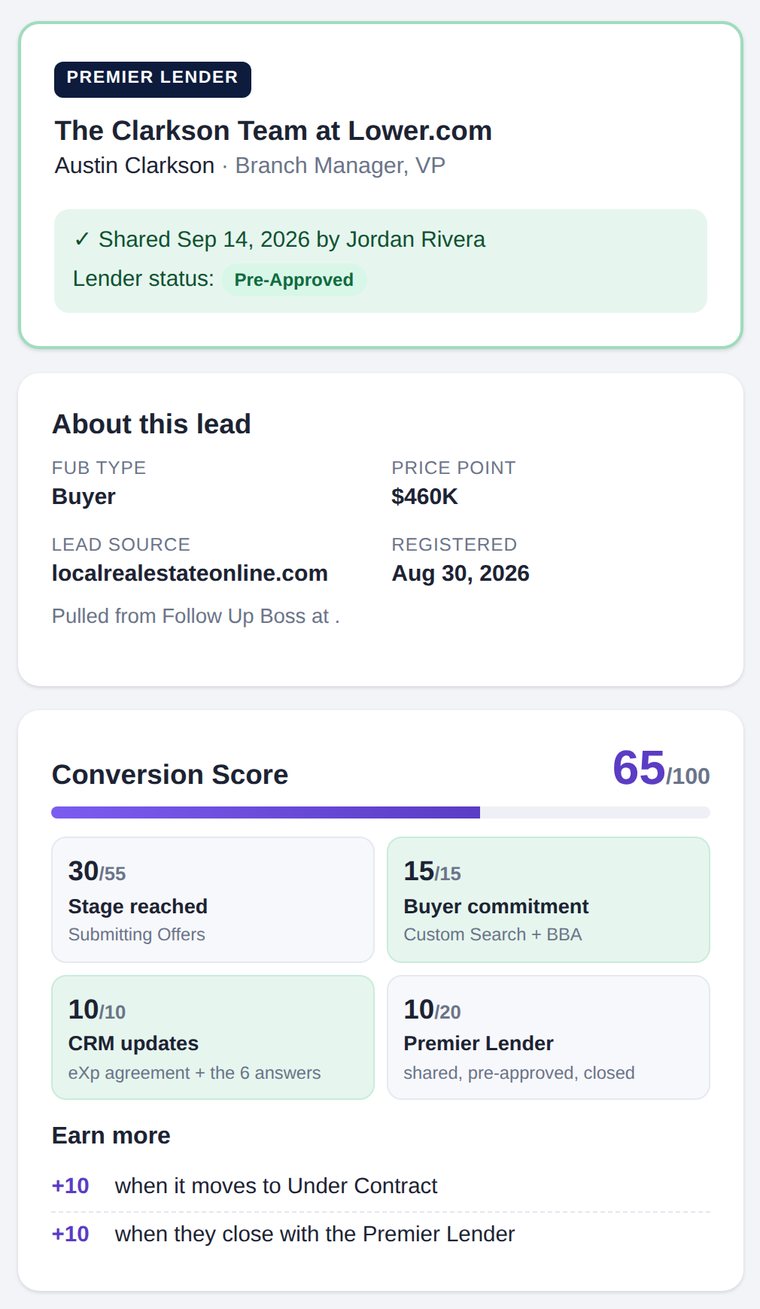
Task: Open the 'Premier Lender' 10/20 score tile
Action: coord(548,1037)
